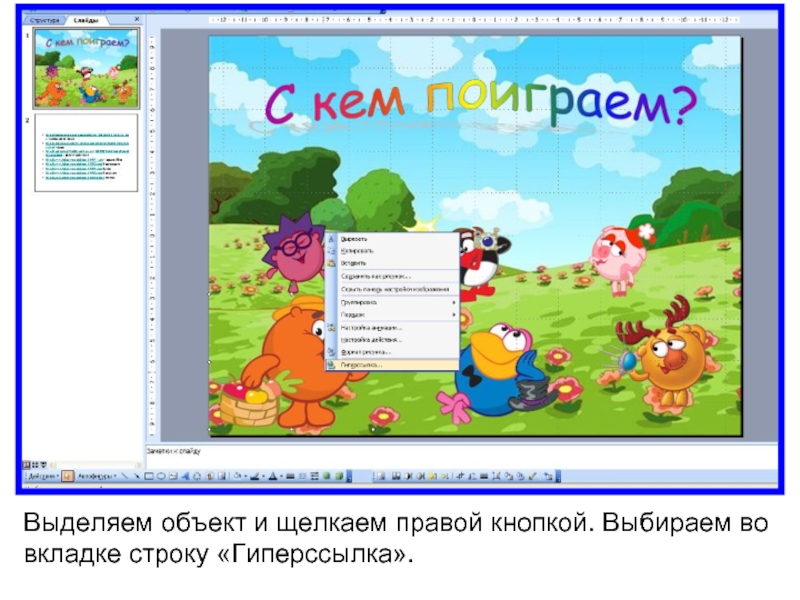Open Dash Style options
This screenshot has height=600, width=800.
coord(303,477)
